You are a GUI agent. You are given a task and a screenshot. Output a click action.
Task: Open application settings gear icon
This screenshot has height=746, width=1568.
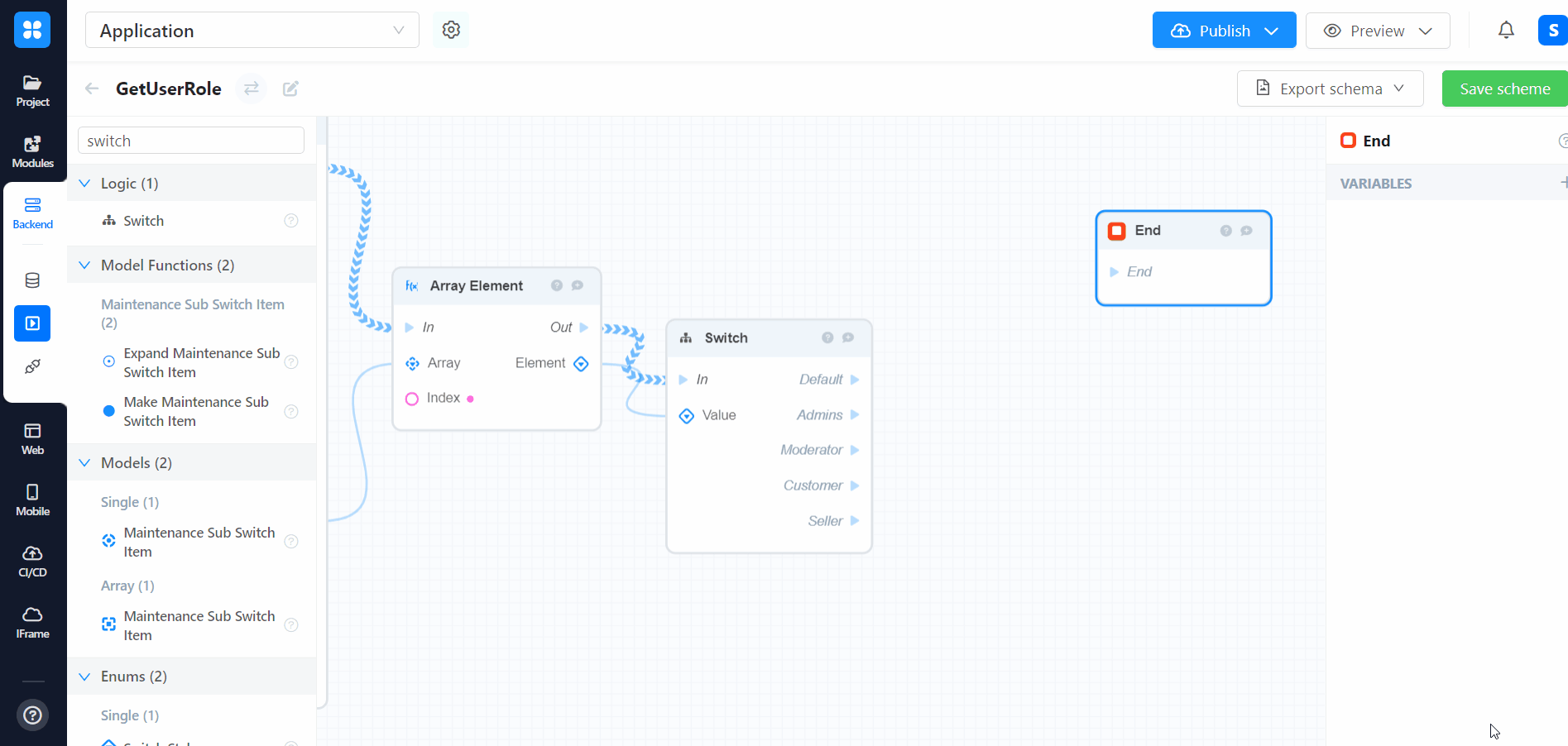coord(451,30)
